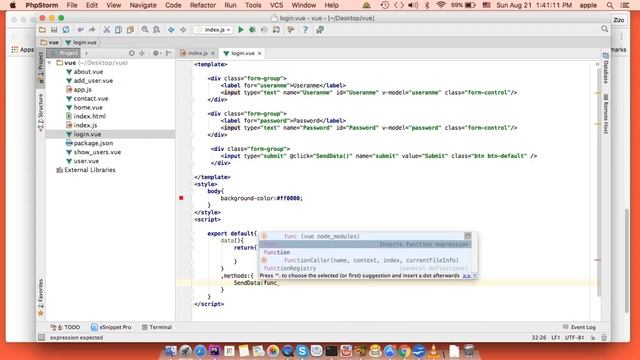The height and width of the screenshot is (360, 640).
Task: Click the vue breadcrumb in the navigation bar
Action: 50,42
